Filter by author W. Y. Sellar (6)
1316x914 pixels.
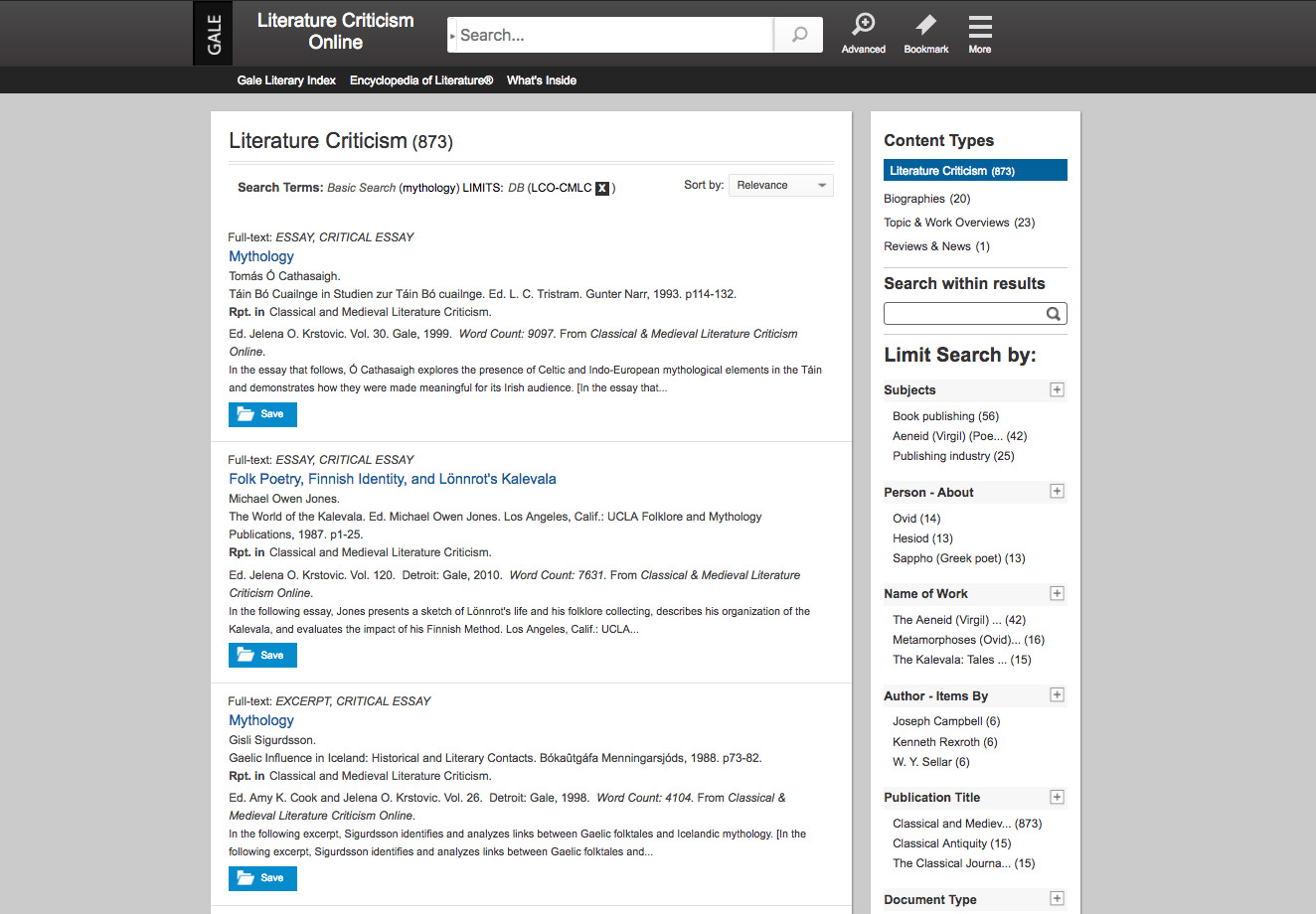[x=931, y=762]
